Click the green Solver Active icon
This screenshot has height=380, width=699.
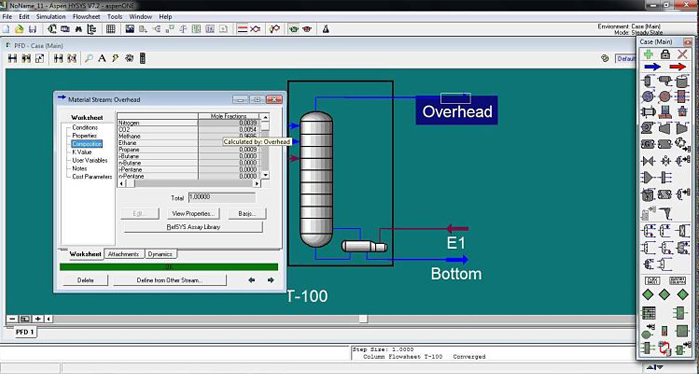pyautogui.click(x=294, y=29)
